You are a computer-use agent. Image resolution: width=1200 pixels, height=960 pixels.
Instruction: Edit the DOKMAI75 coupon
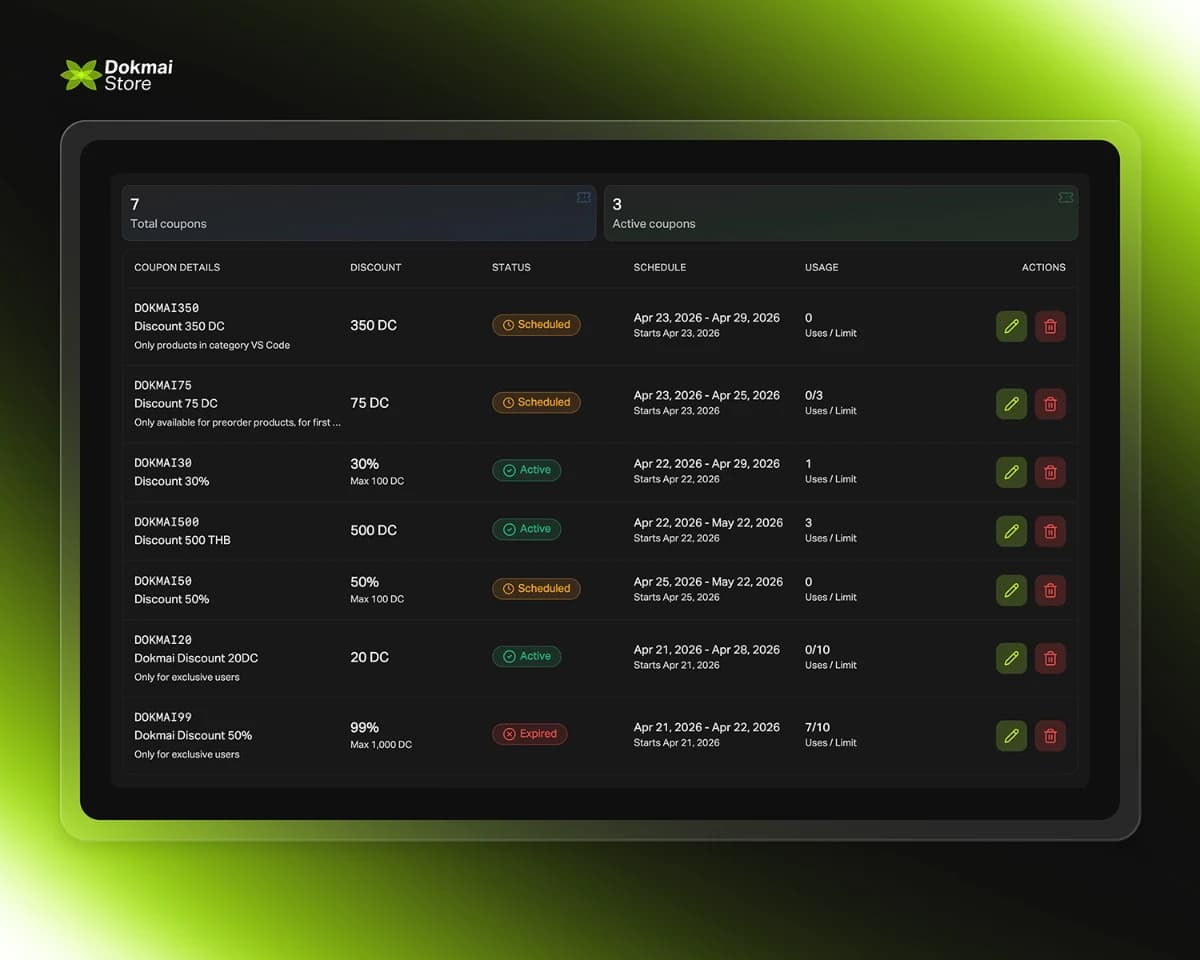1011,404
